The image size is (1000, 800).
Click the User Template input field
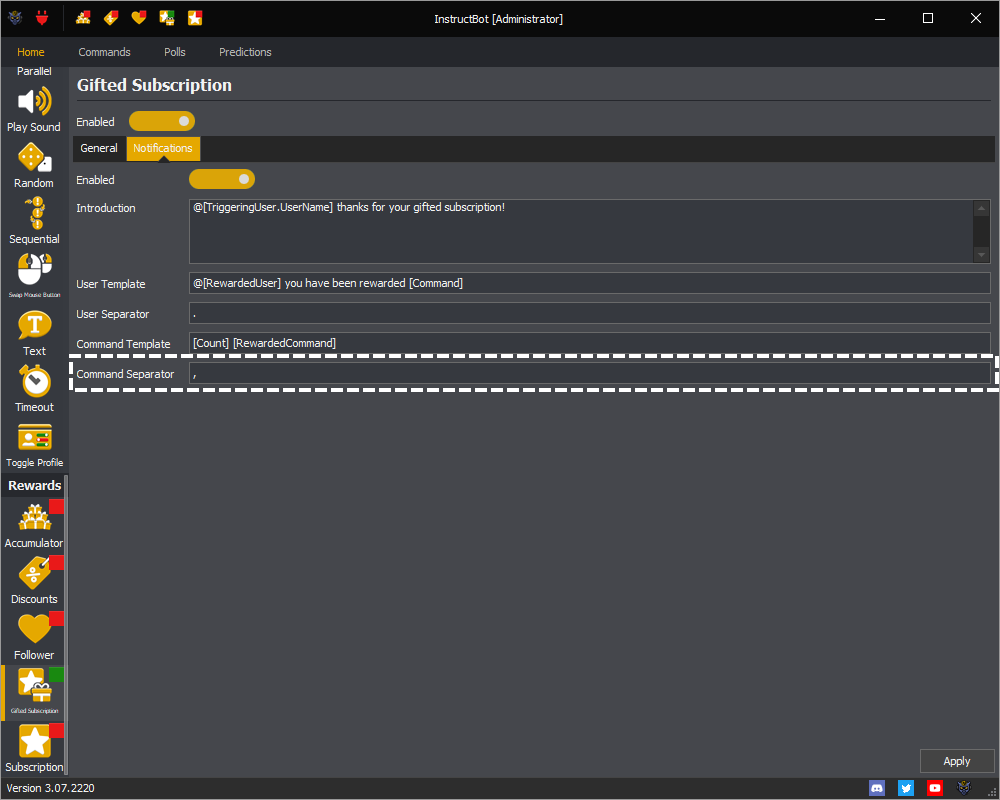pos(589,283)
